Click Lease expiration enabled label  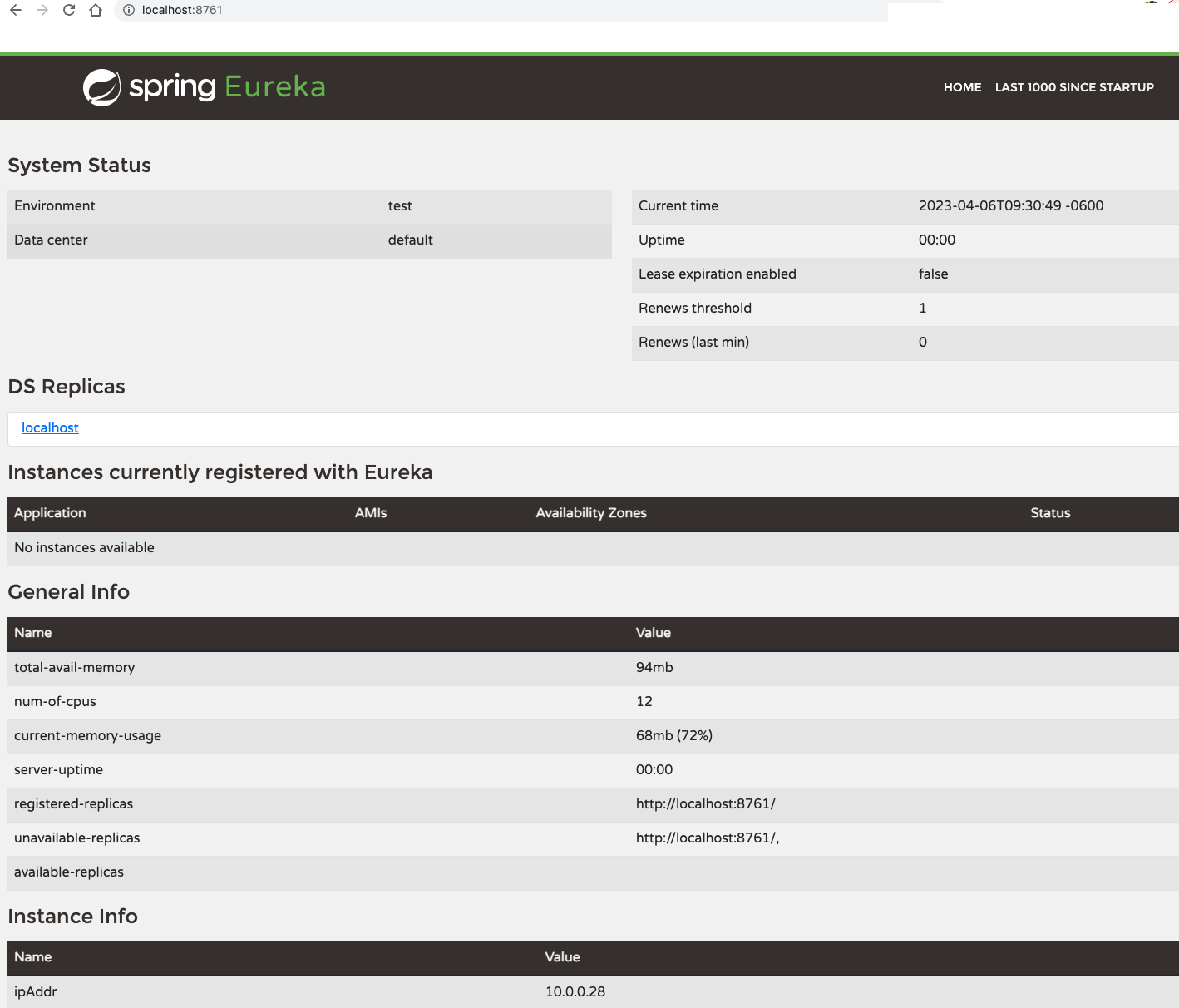click(718, 274)
